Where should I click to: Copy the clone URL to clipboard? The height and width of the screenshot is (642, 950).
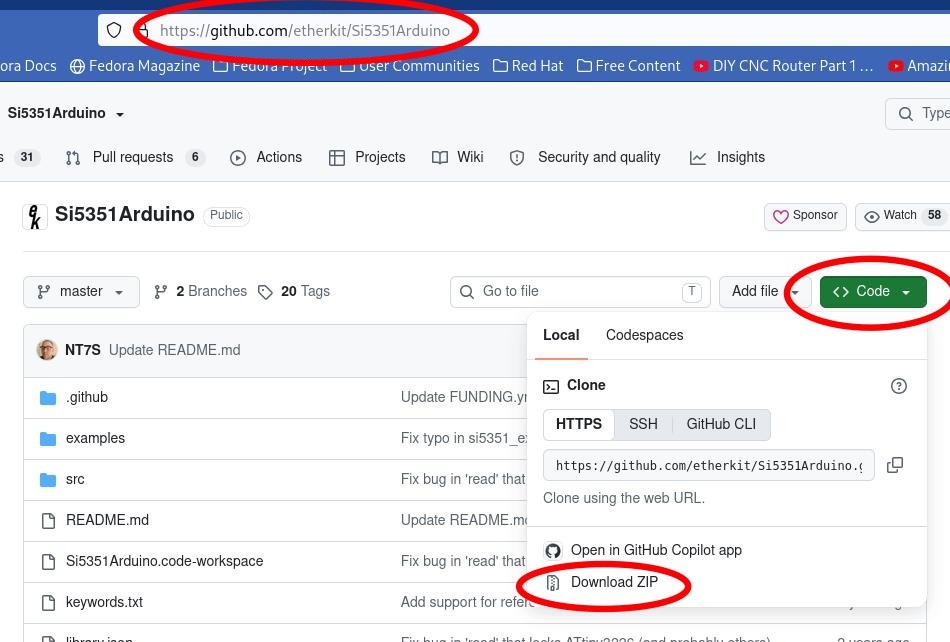coord(895,465)
